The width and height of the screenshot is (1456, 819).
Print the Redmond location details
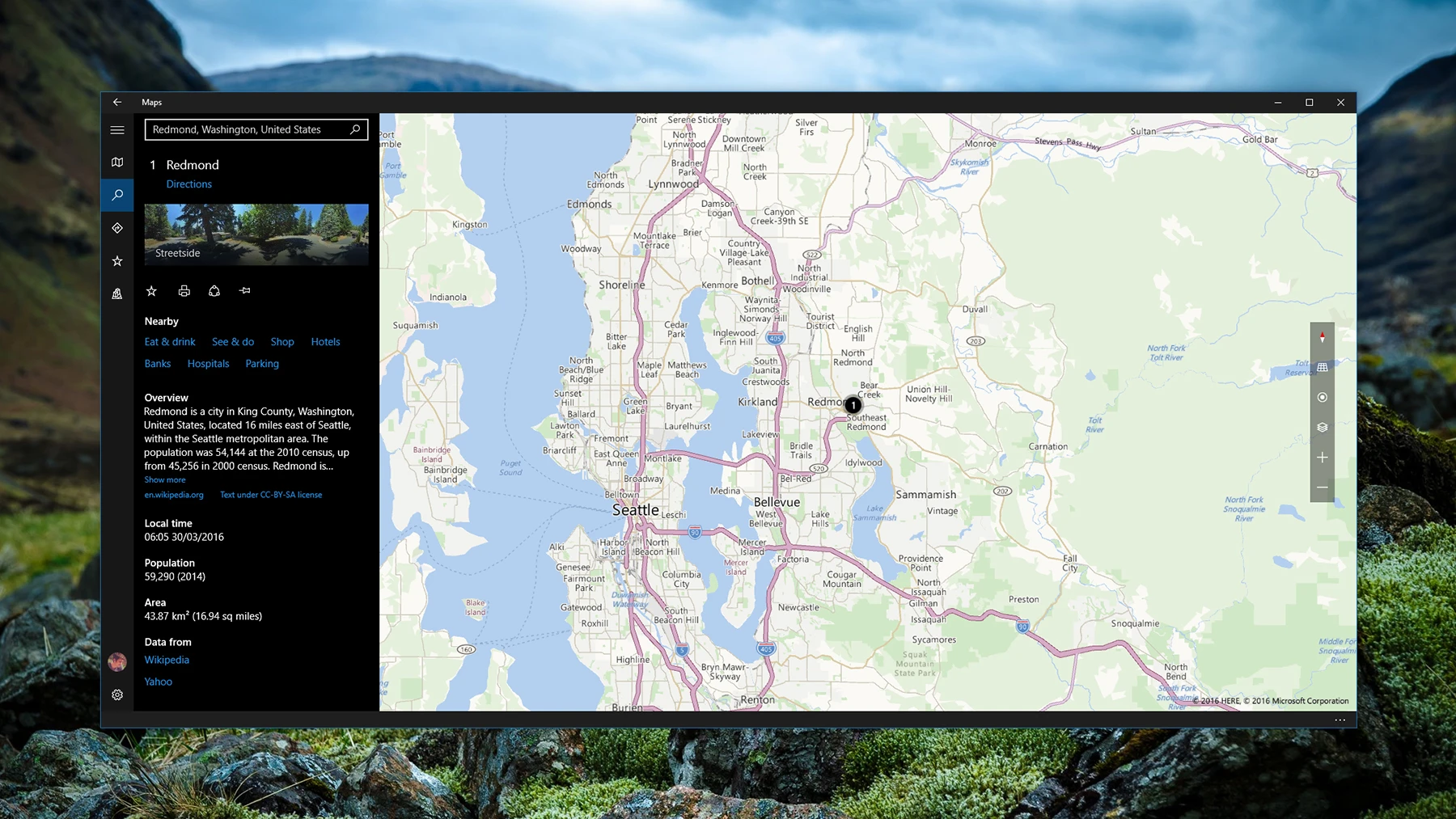(184, 291)
